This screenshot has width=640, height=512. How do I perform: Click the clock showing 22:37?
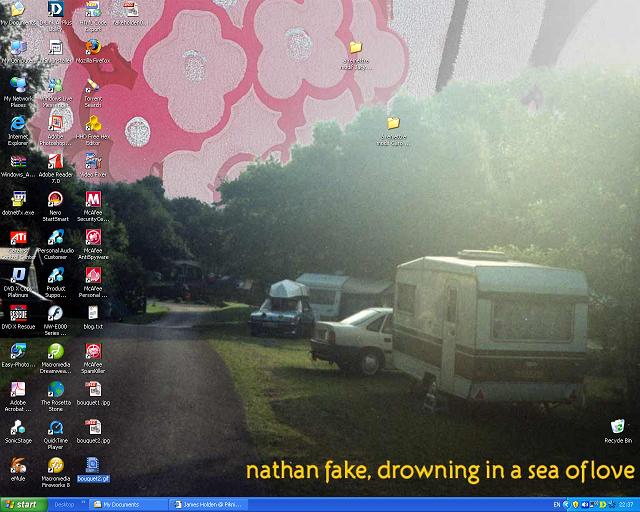click(x=626, y=505)
